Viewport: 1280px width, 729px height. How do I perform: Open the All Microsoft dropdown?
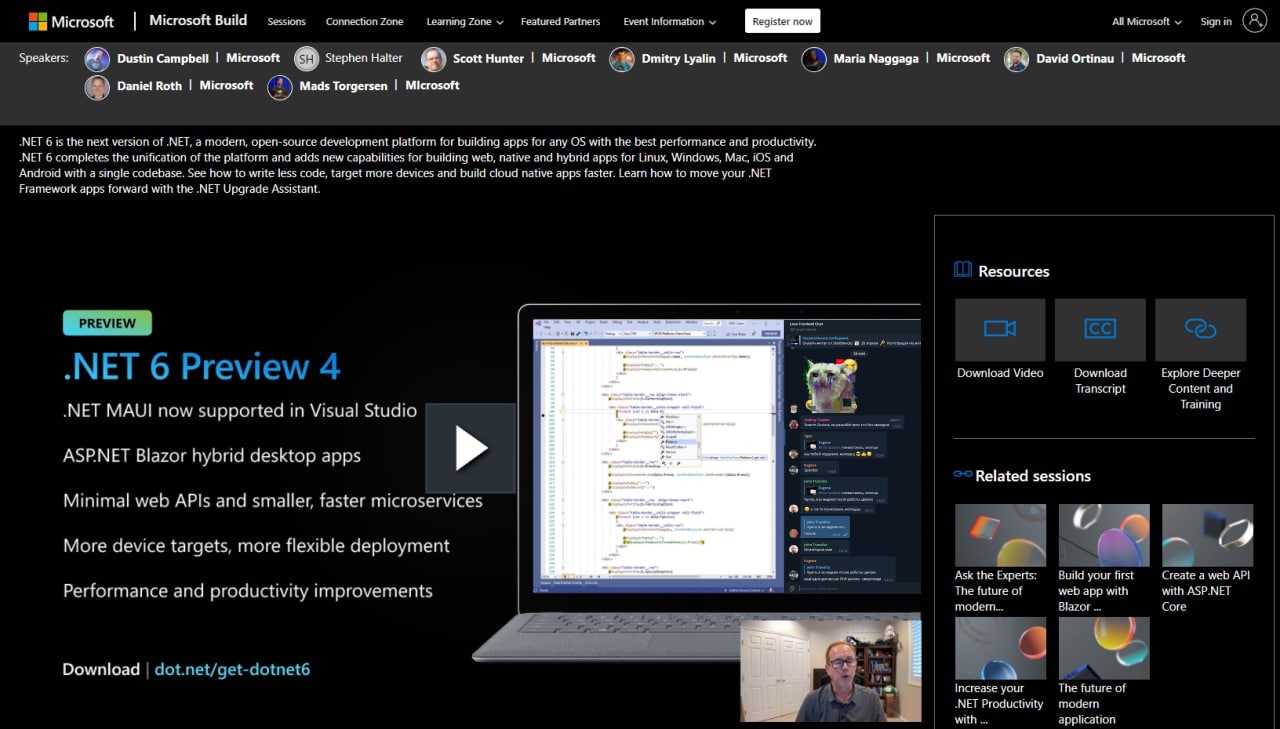[x=1147, y=21]
